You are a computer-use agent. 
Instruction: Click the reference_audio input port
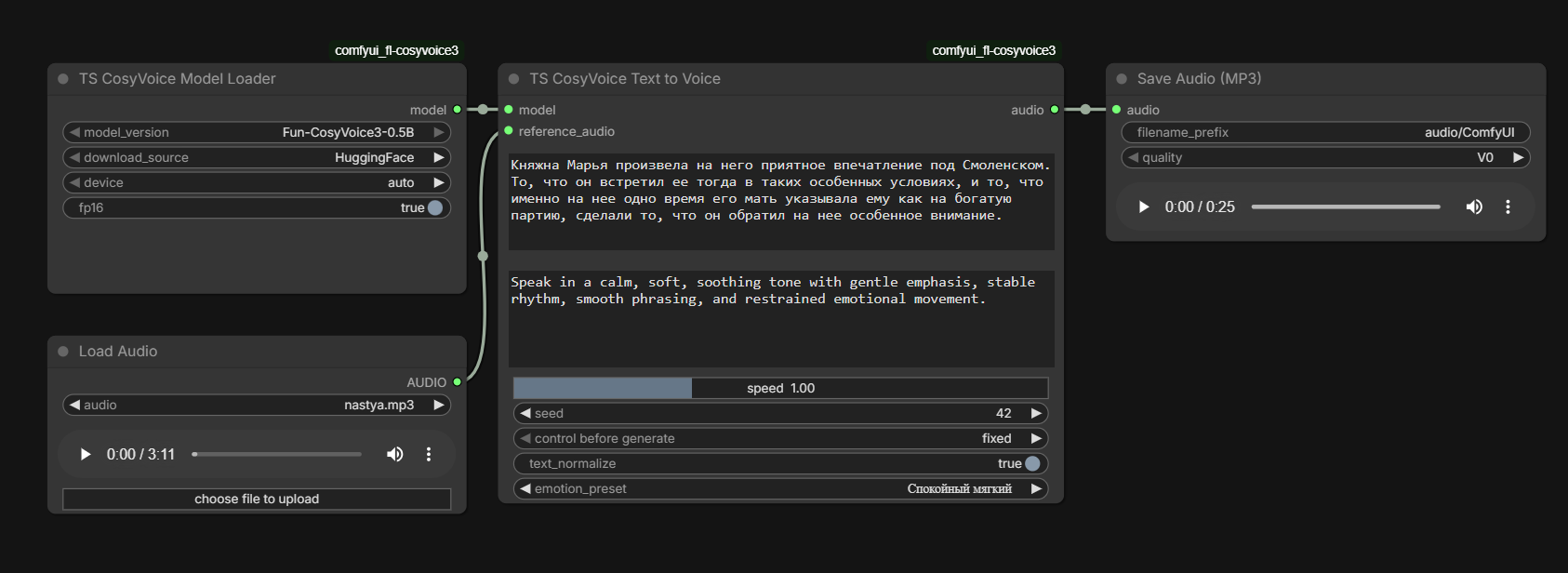(509, 131)
